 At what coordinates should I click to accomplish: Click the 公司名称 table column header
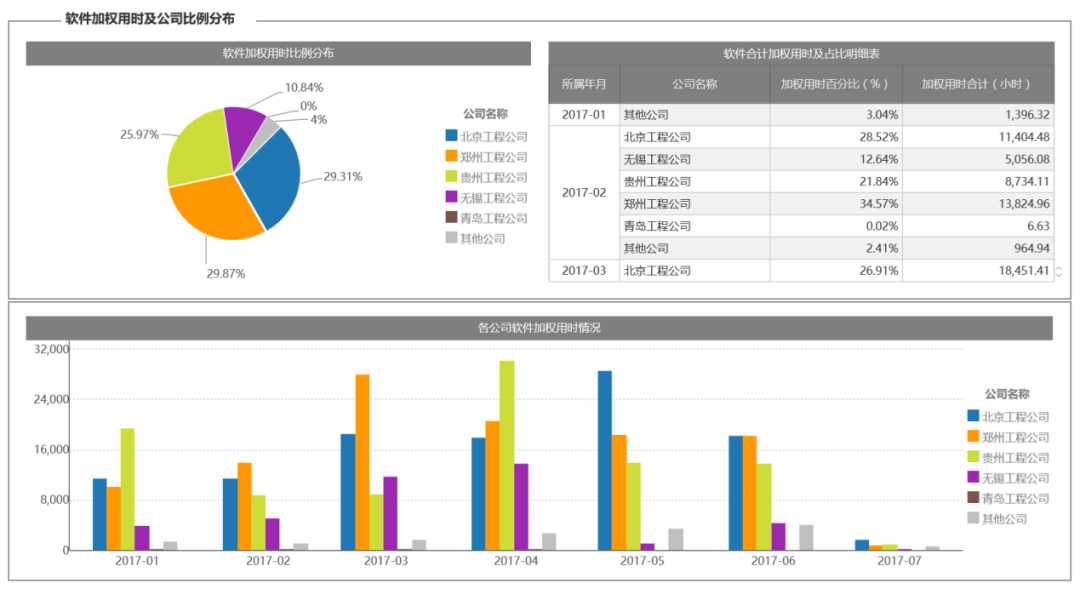(694, 84)
